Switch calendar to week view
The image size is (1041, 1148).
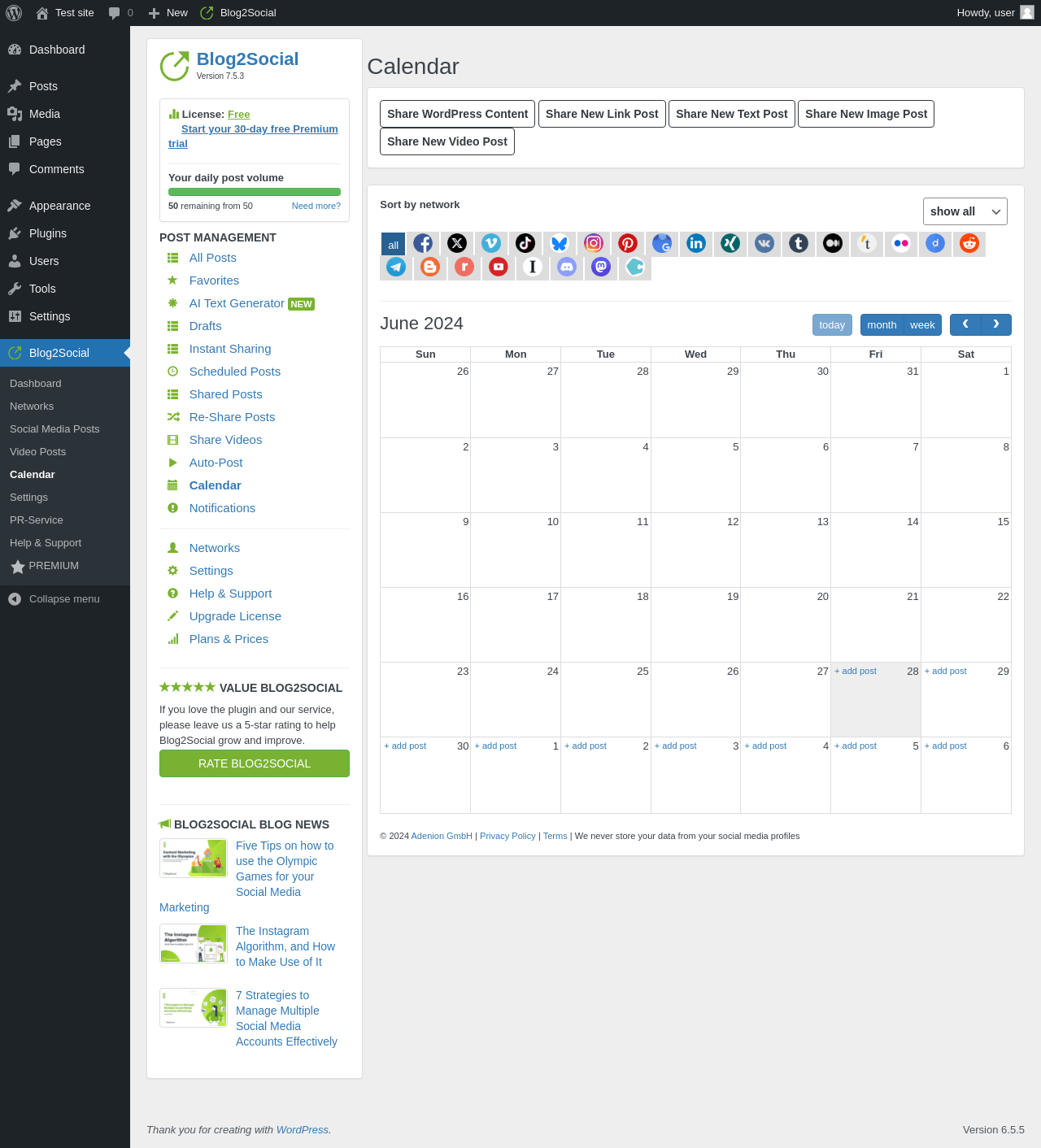(922, 324)
